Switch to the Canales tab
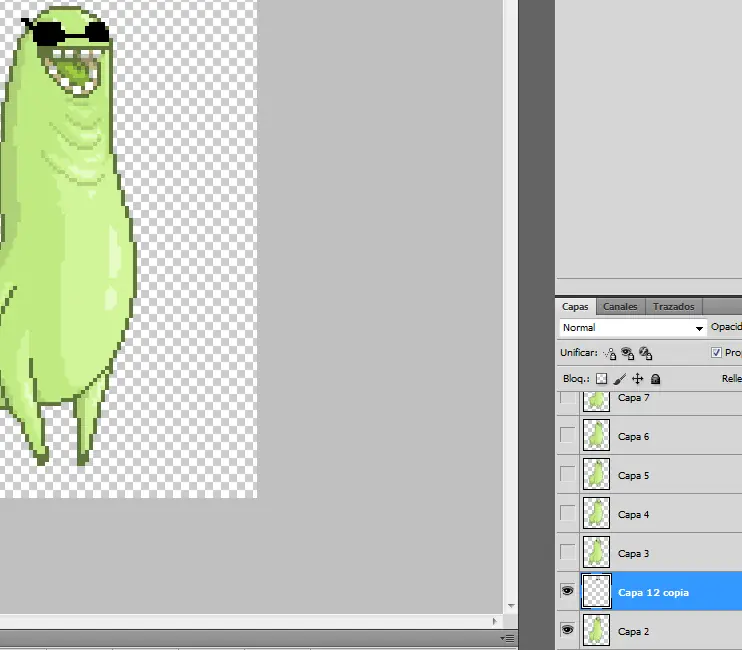This screenshot has height=650, width=742. coord(620,307)
